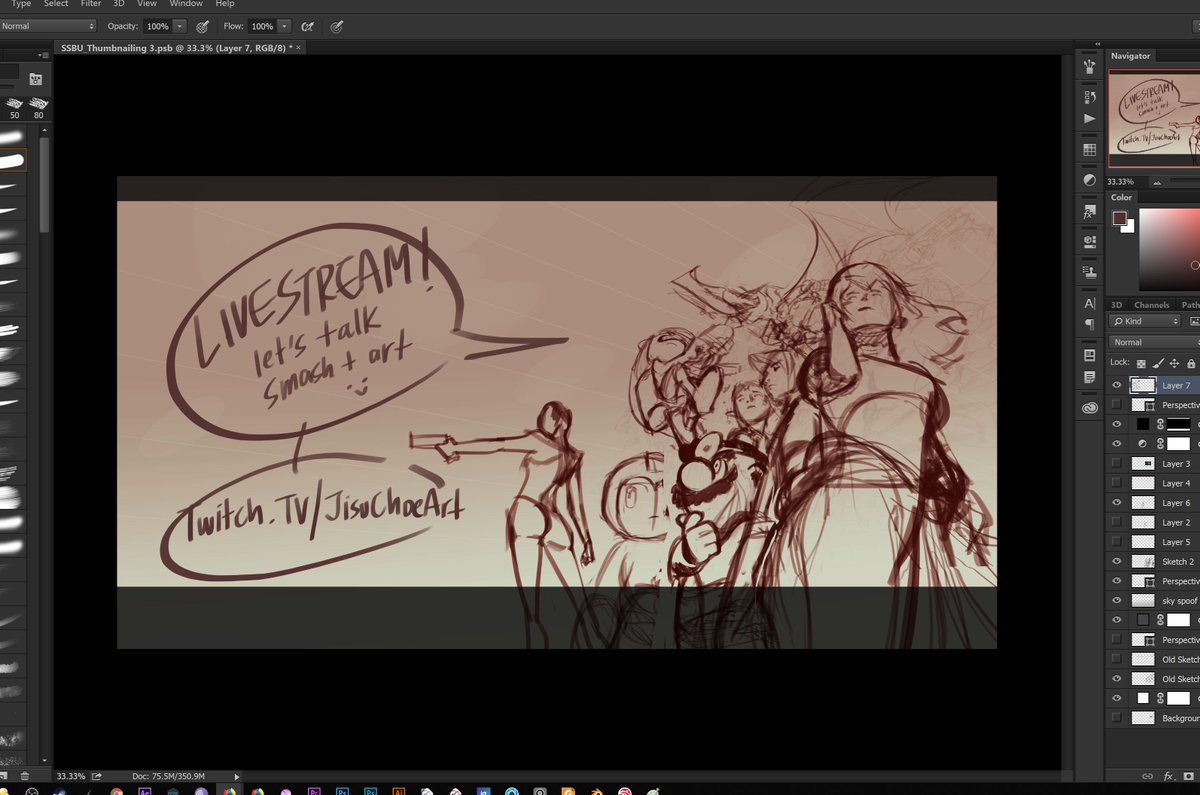Screen dimensions: 1200x795
Task: Show the Background layer
Action: [x=1117, y=718]
